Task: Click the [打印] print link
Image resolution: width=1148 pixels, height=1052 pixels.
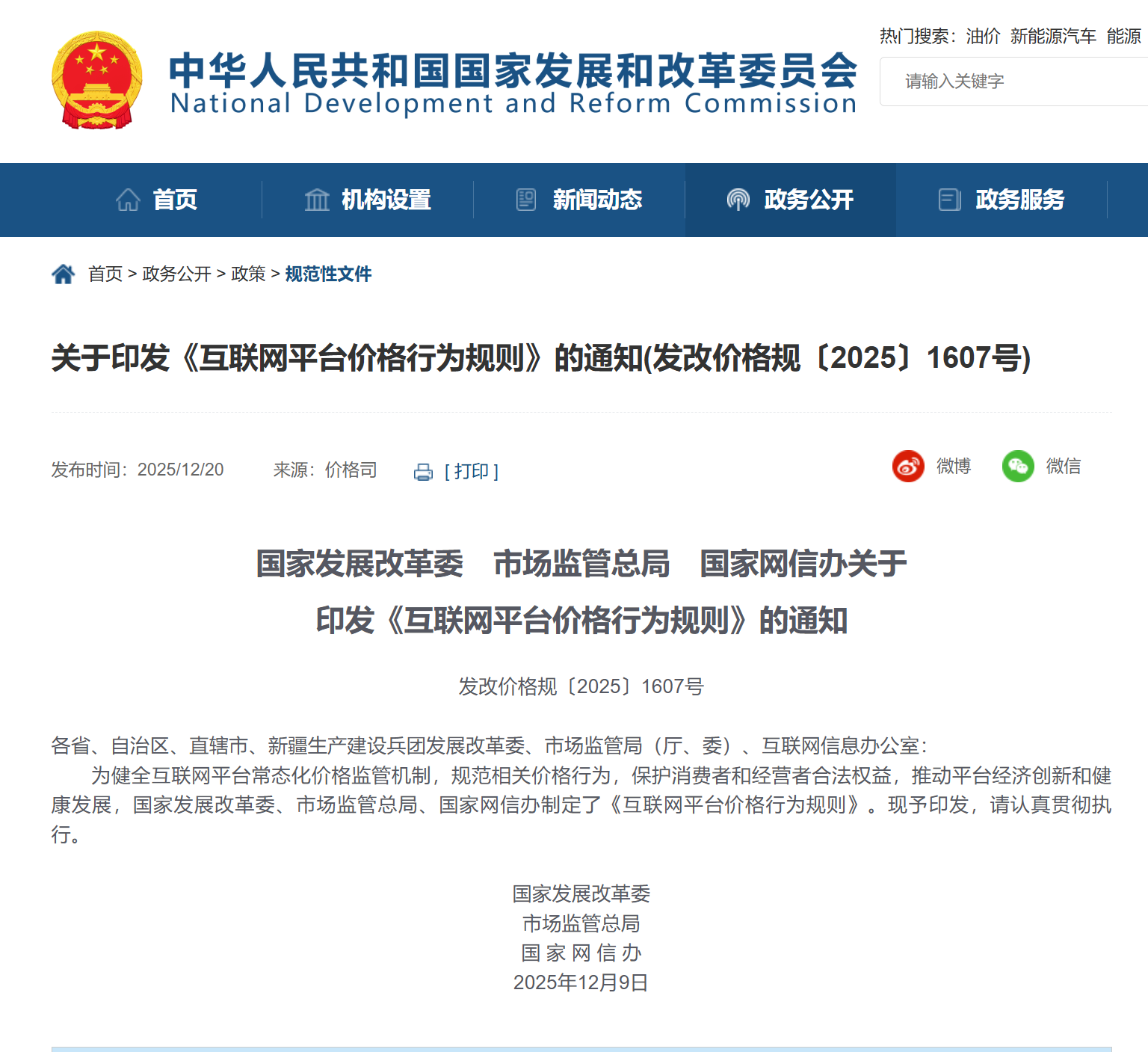Action: pyautogui.click(x=472, y=472)
